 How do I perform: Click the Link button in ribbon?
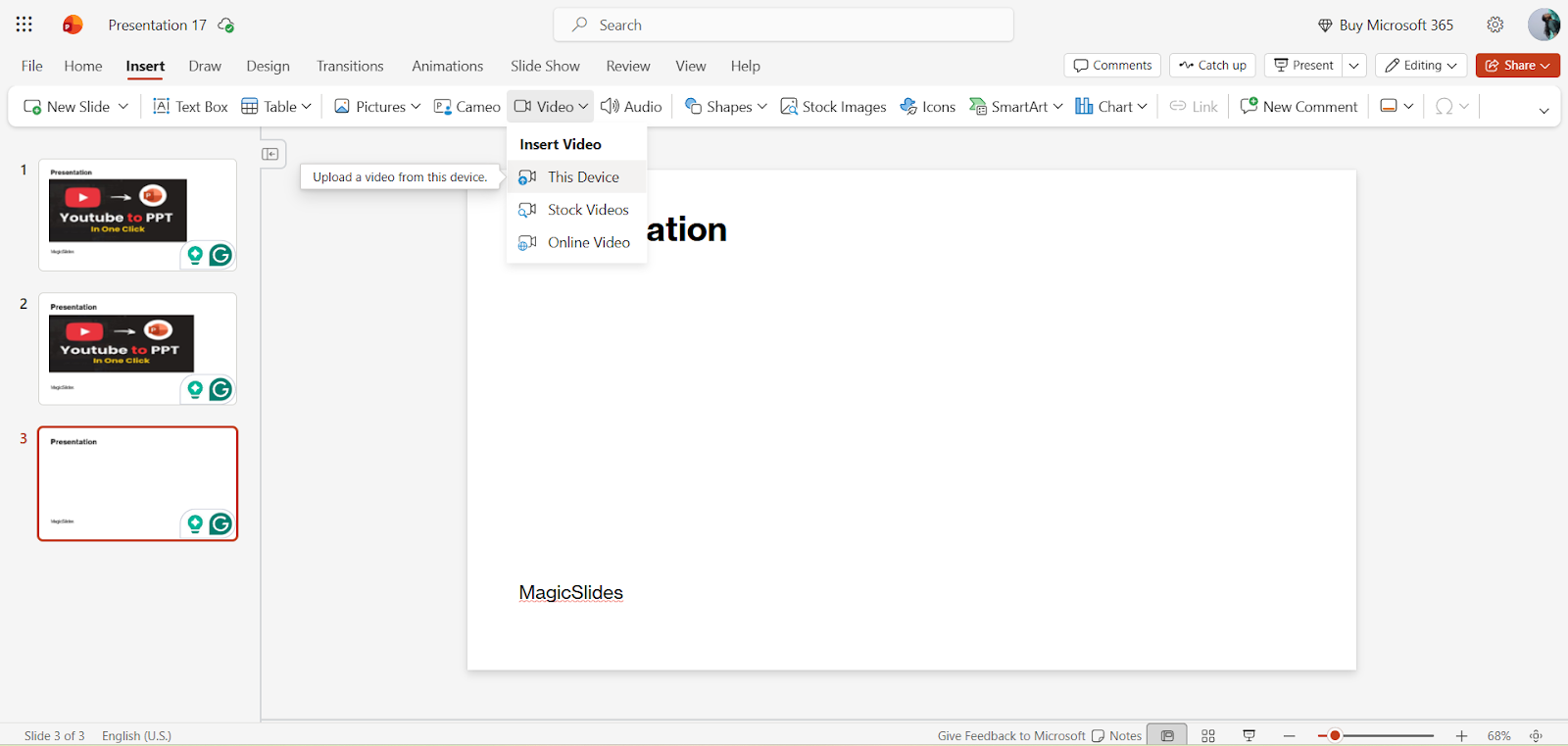[1194, 106]
